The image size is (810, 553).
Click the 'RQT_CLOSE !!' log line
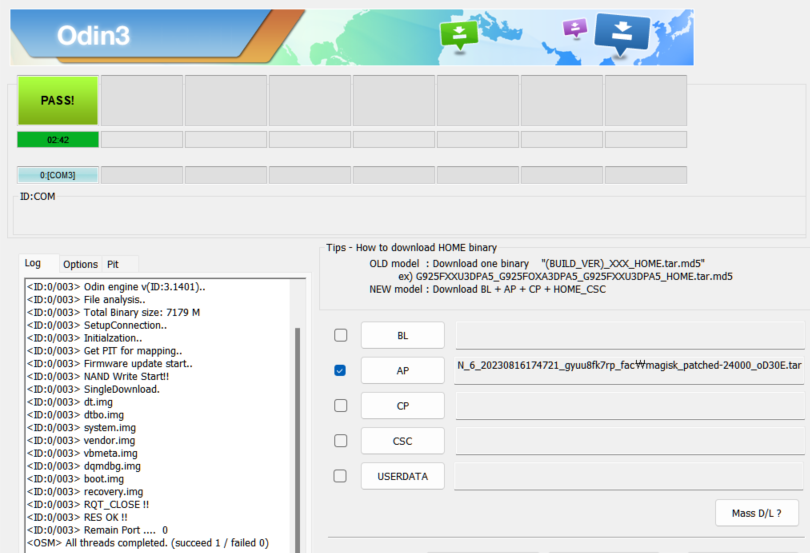(88, 504)
